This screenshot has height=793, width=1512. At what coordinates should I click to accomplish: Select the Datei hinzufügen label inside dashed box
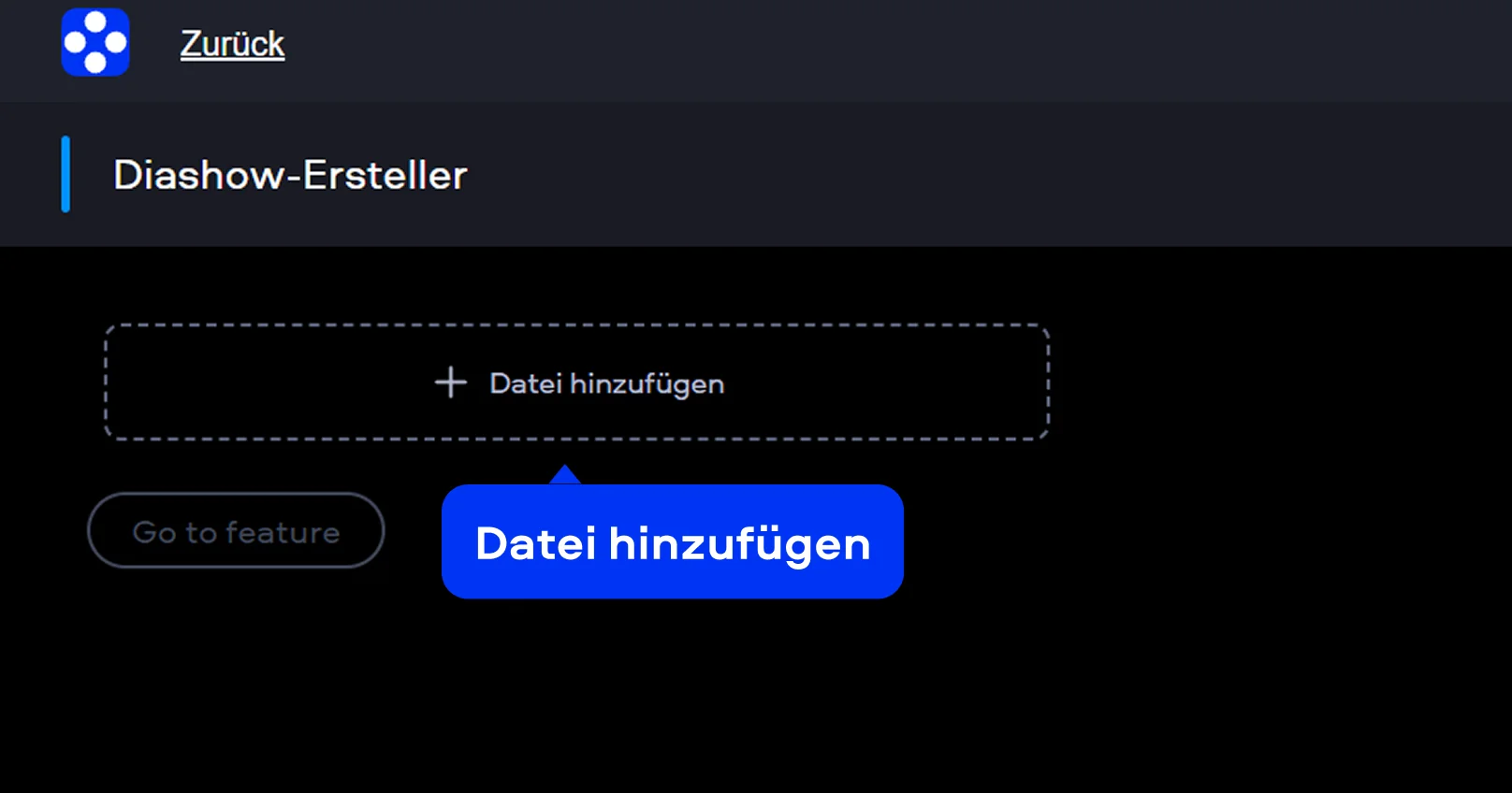pos(606,383)
